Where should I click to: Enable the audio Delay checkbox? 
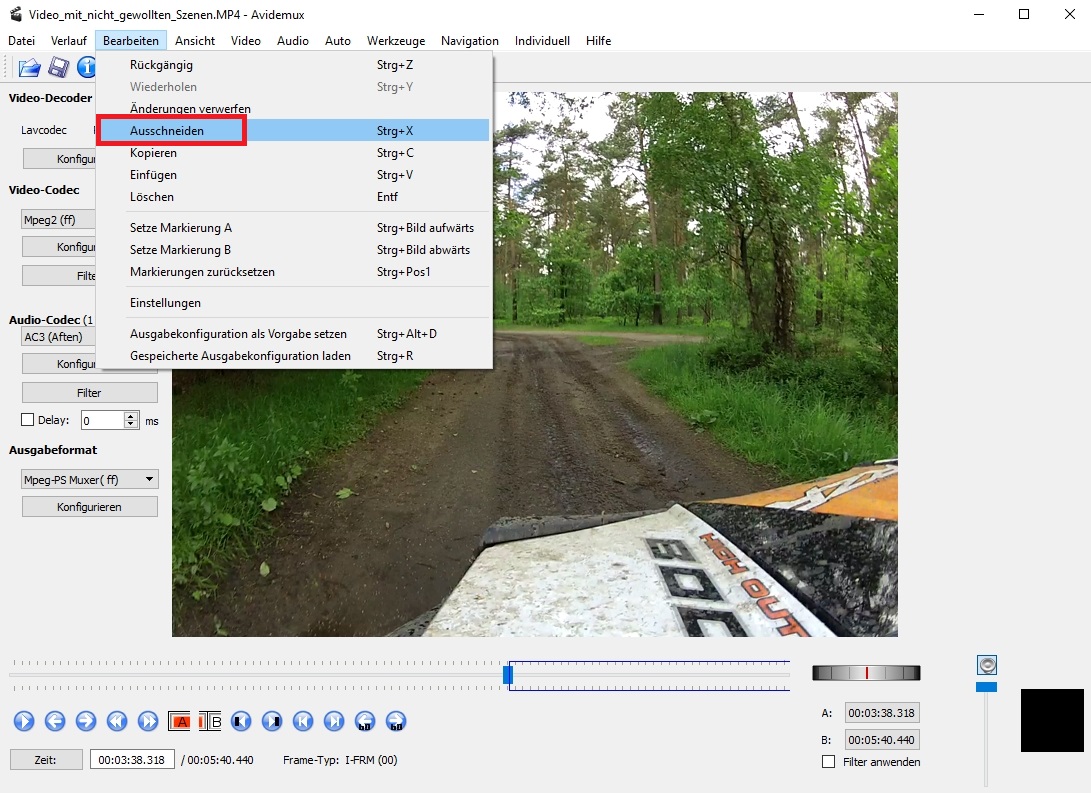[x=28, y=421]
